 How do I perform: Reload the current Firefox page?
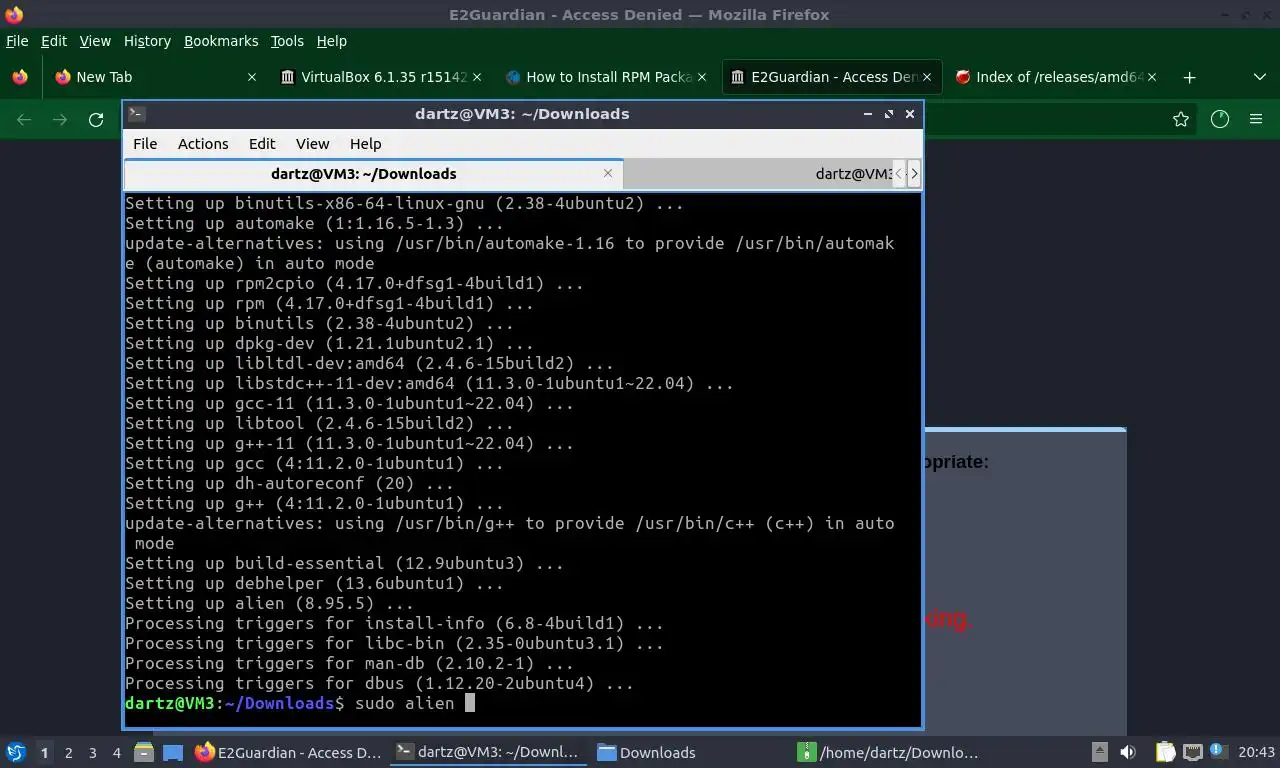pyautogui.click(x=96, y=119)
